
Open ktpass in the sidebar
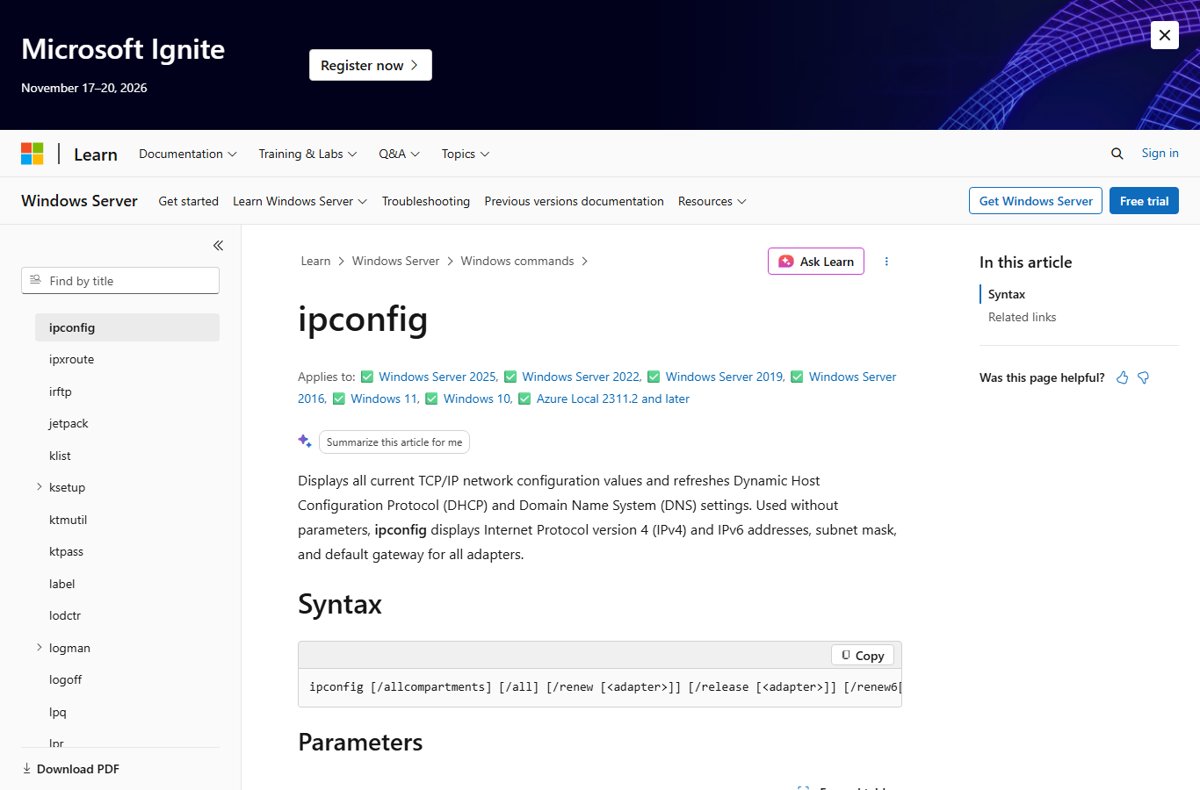(x=66, y=552)
